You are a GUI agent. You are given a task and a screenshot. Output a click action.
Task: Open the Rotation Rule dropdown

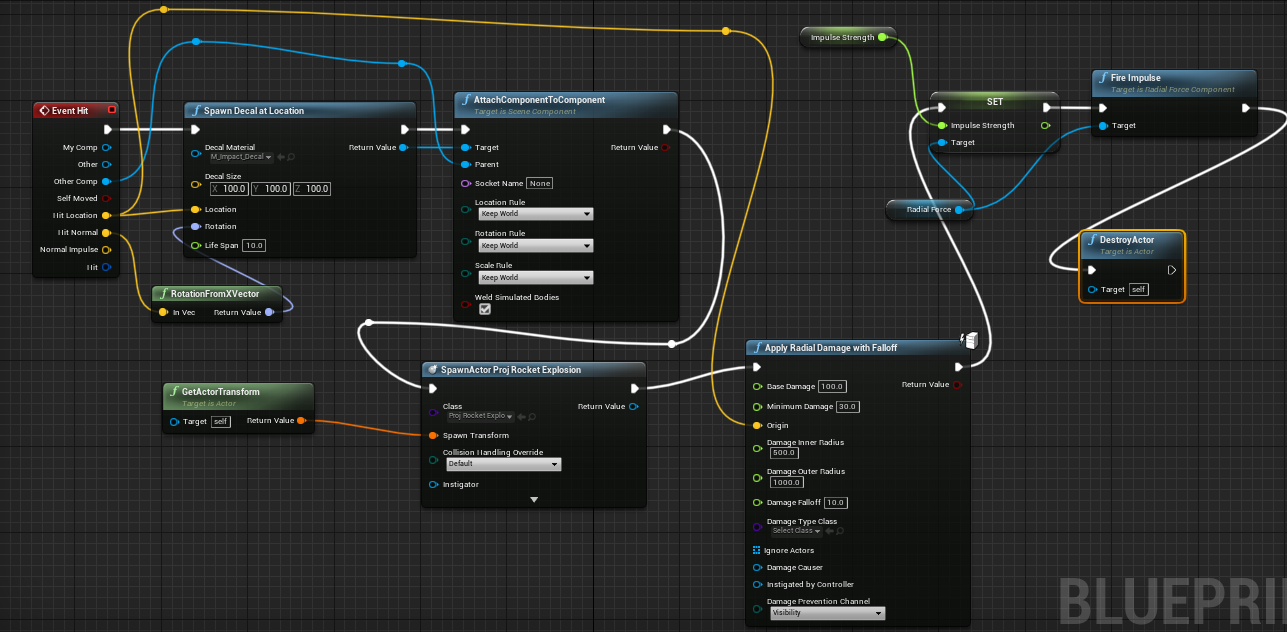coord(535,245)
